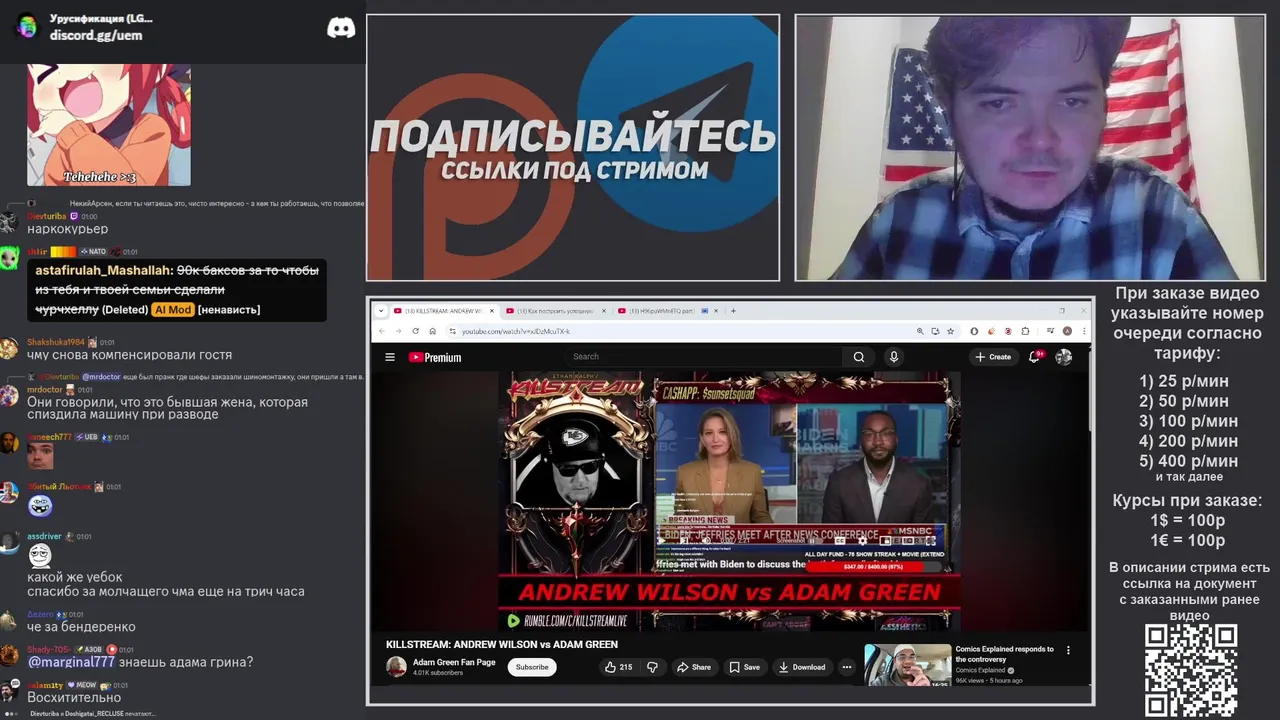Click the Create button

point(993,357)
